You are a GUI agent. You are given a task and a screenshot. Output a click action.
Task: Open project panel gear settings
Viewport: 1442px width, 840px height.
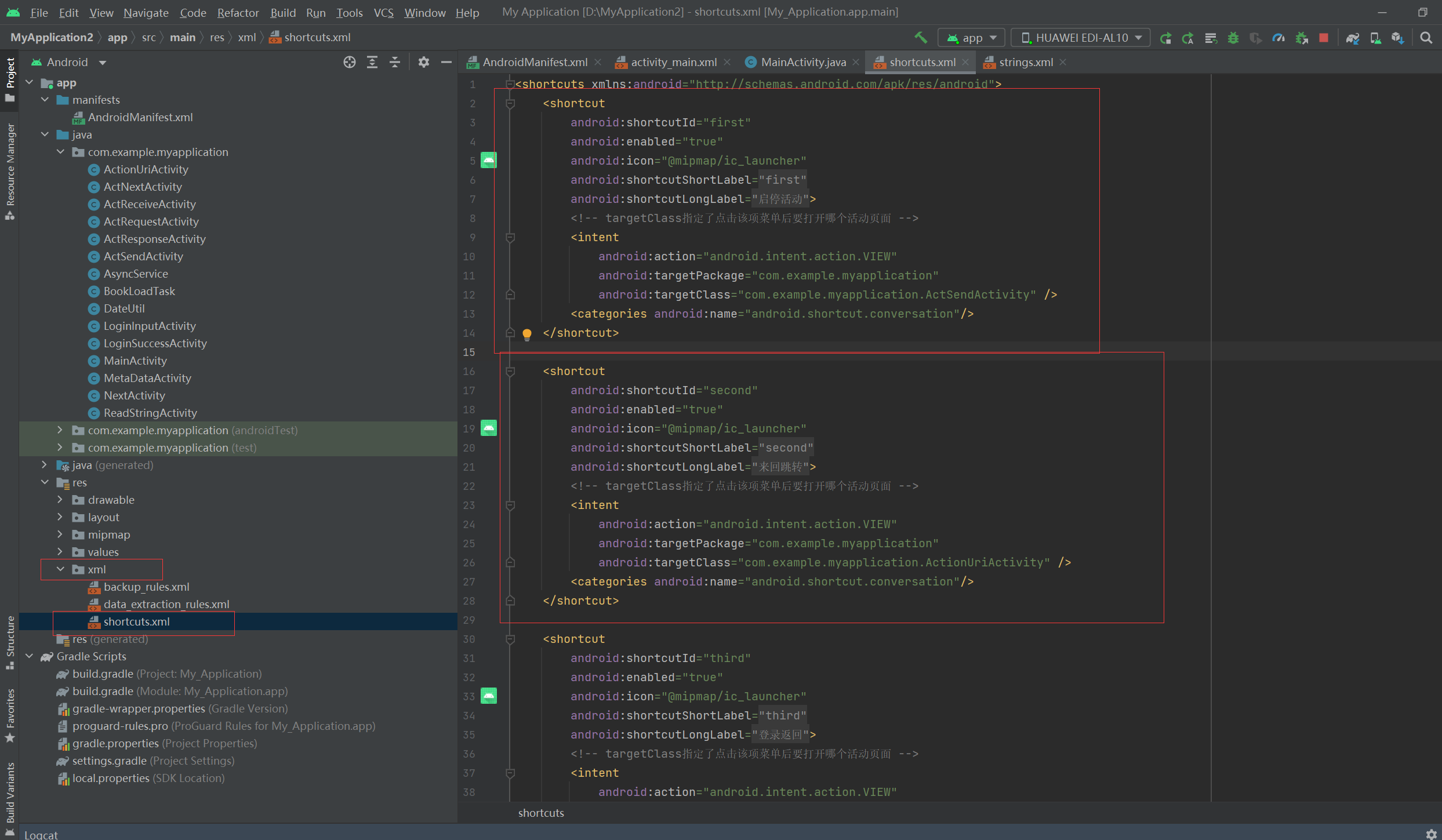pyautogui.click(x=423, y=62)
